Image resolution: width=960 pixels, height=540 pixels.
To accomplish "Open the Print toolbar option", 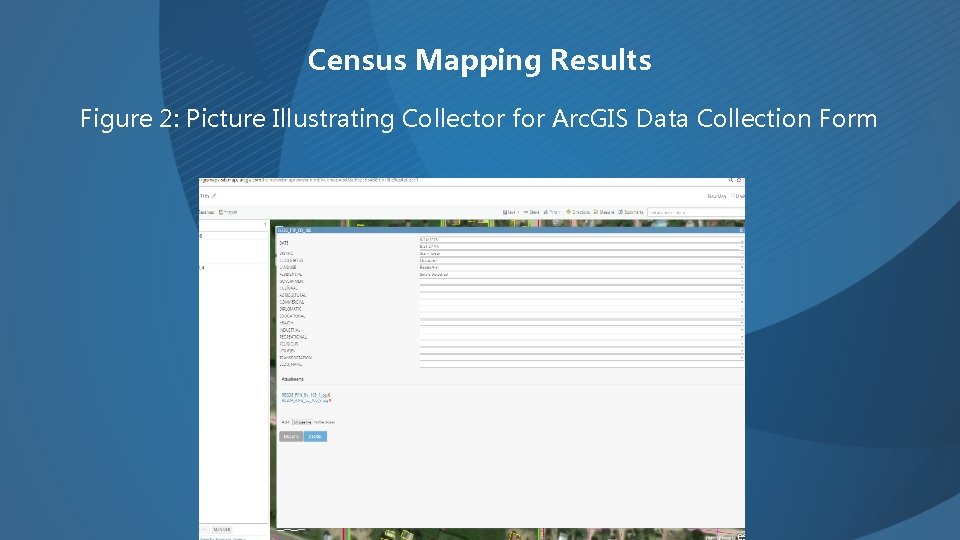I will (x=552, y=212).
